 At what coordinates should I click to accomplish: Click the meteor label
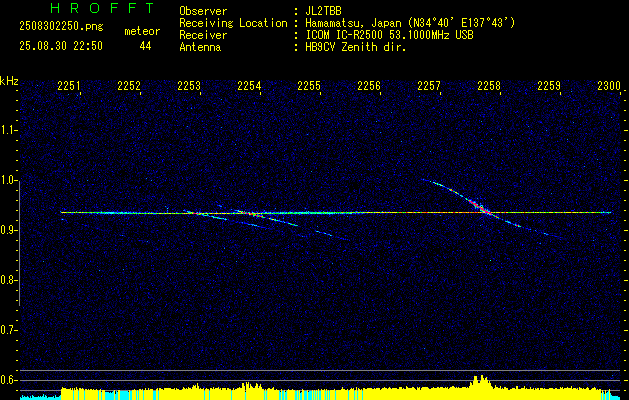[x=142, y=31]
